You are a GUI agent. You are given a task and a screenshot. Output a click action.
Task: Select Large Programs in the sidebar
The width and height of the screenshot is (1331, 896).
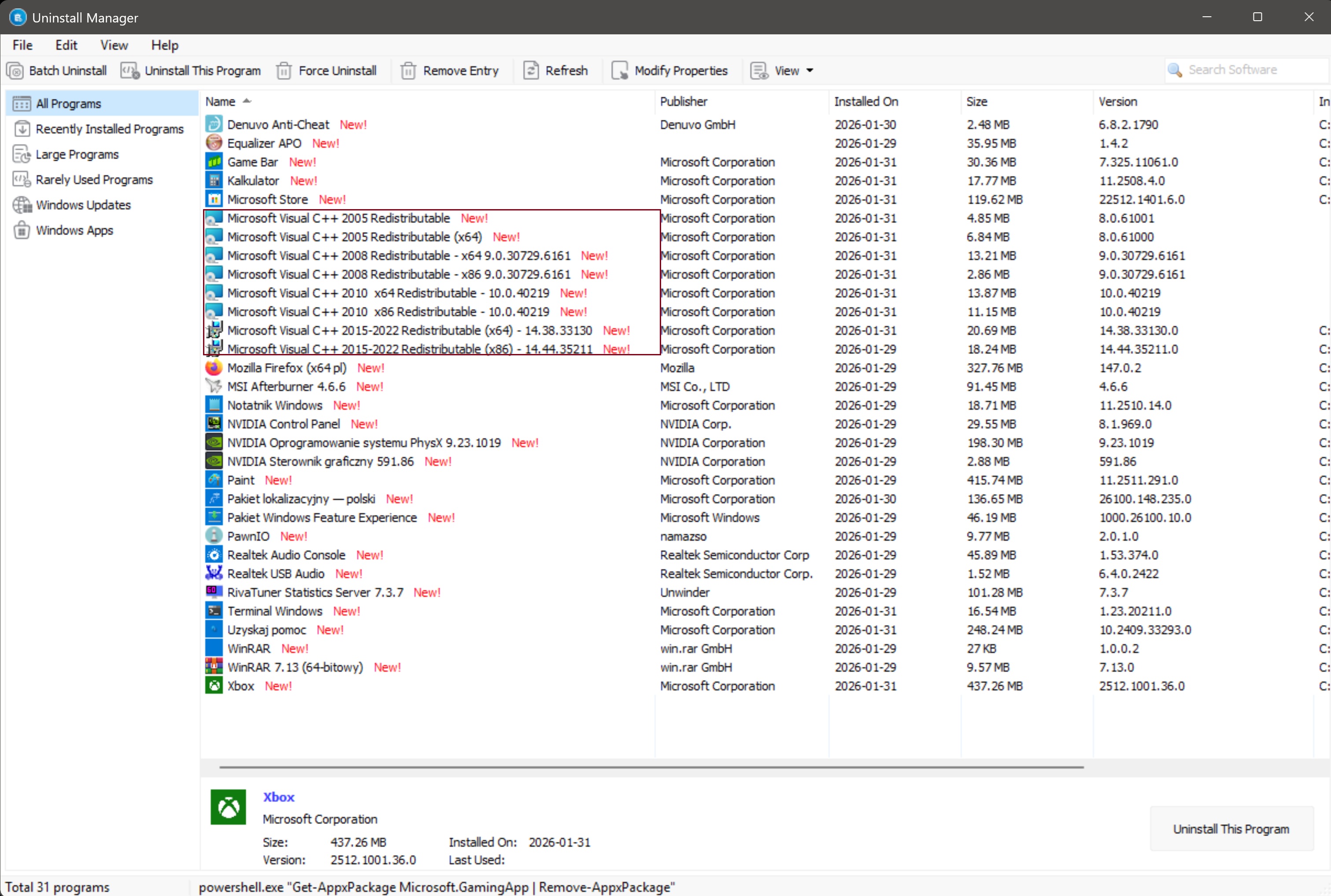(77, 154)
